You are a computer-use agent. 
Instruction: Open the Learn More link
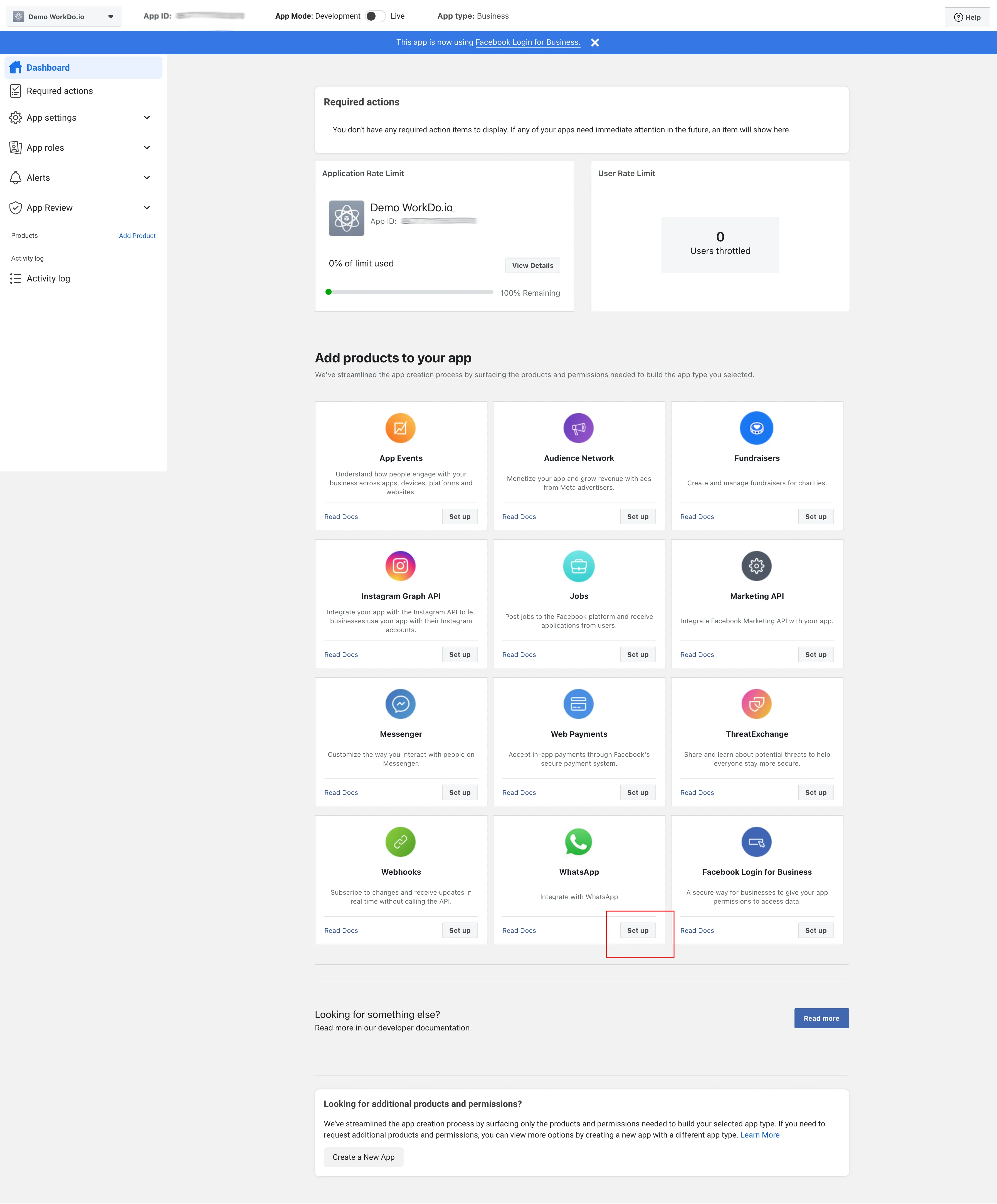760,1135
